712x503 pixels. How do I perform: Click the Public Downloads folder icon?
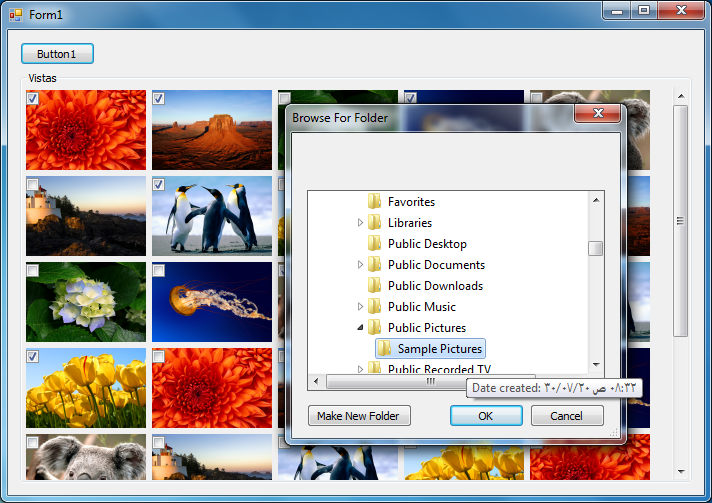tap(375, 286)
